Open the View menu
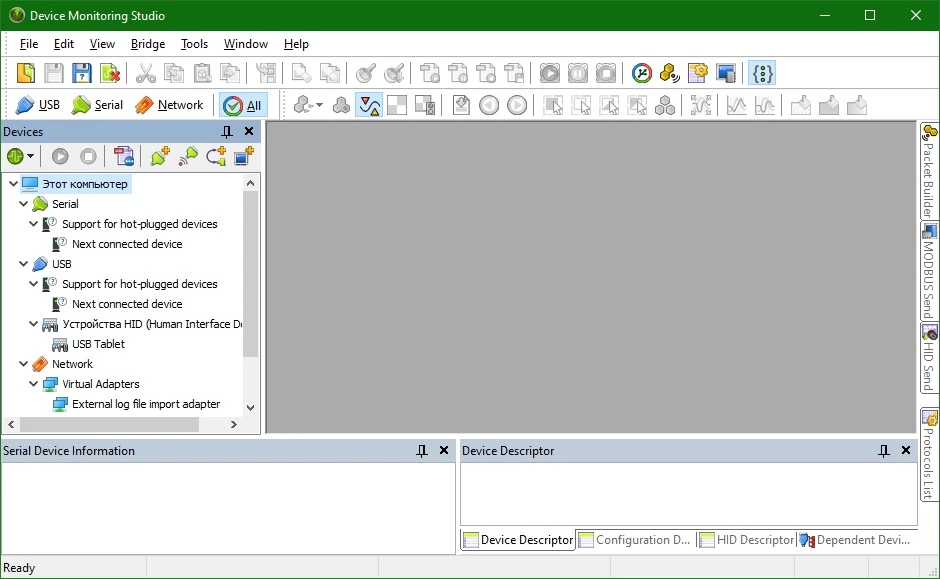 [x=102, y=44]
